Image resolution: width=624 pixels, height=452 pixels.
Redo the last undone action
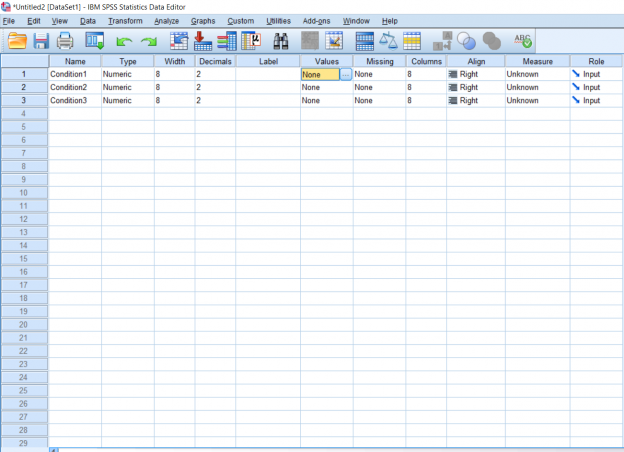click(x=149, y=41)
